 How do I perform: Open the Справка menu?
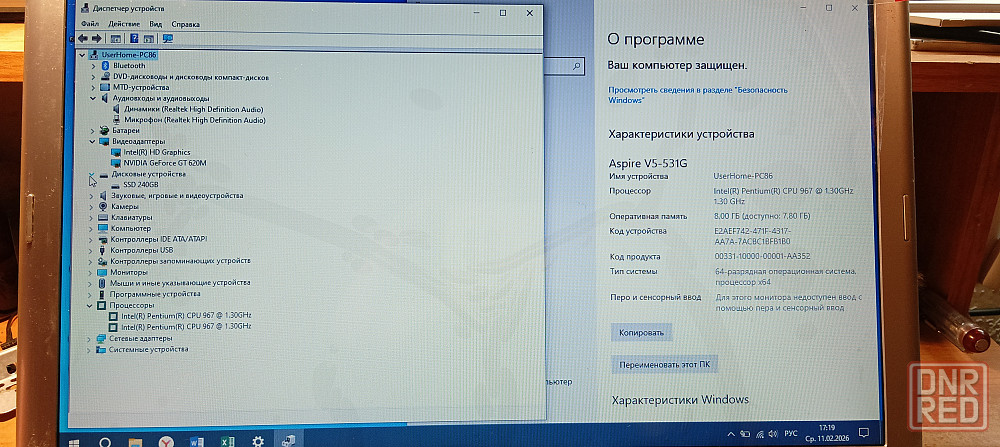(x=185, y=23)
